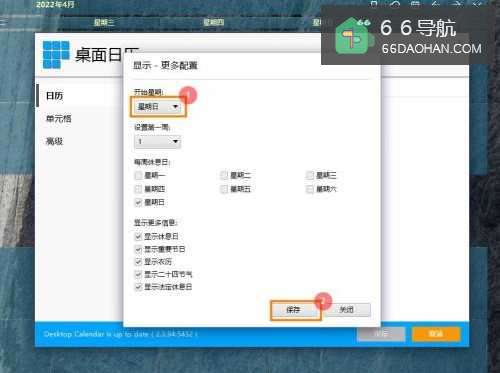Screen dimensions: 500x373
Task: Click the 关闭 button in the dialog
Action: click(347, 310)
